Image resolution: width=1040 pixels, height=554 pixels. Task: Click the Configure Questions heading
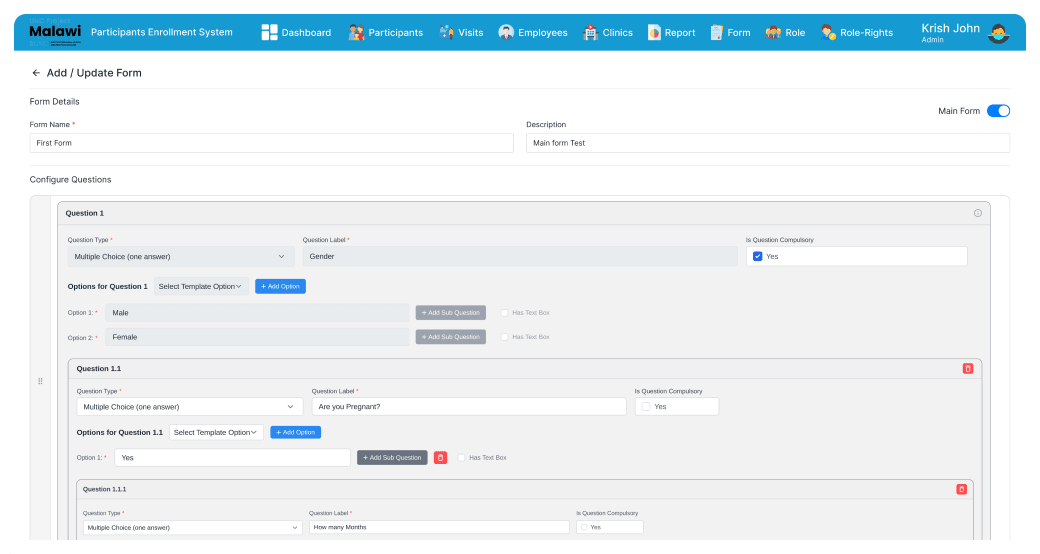[70, 180]
